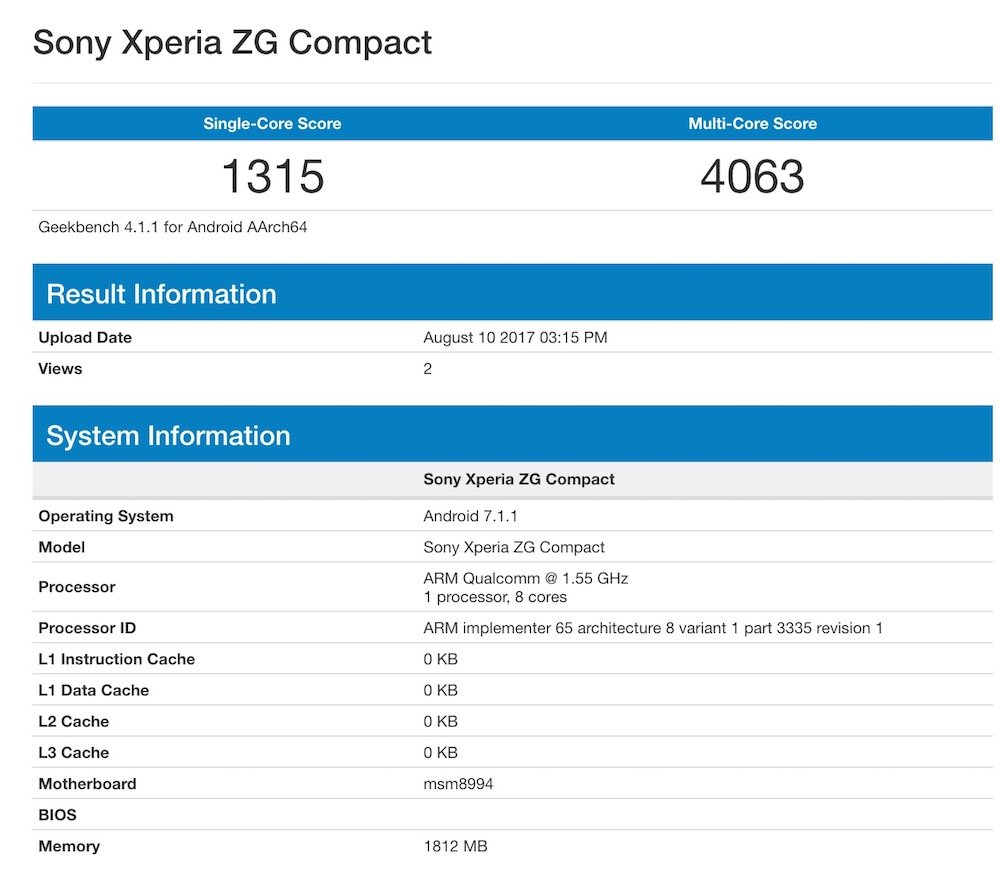The image size is (1000, 870).
Task: Click the multi-core score value 4063
Action: 752,176
